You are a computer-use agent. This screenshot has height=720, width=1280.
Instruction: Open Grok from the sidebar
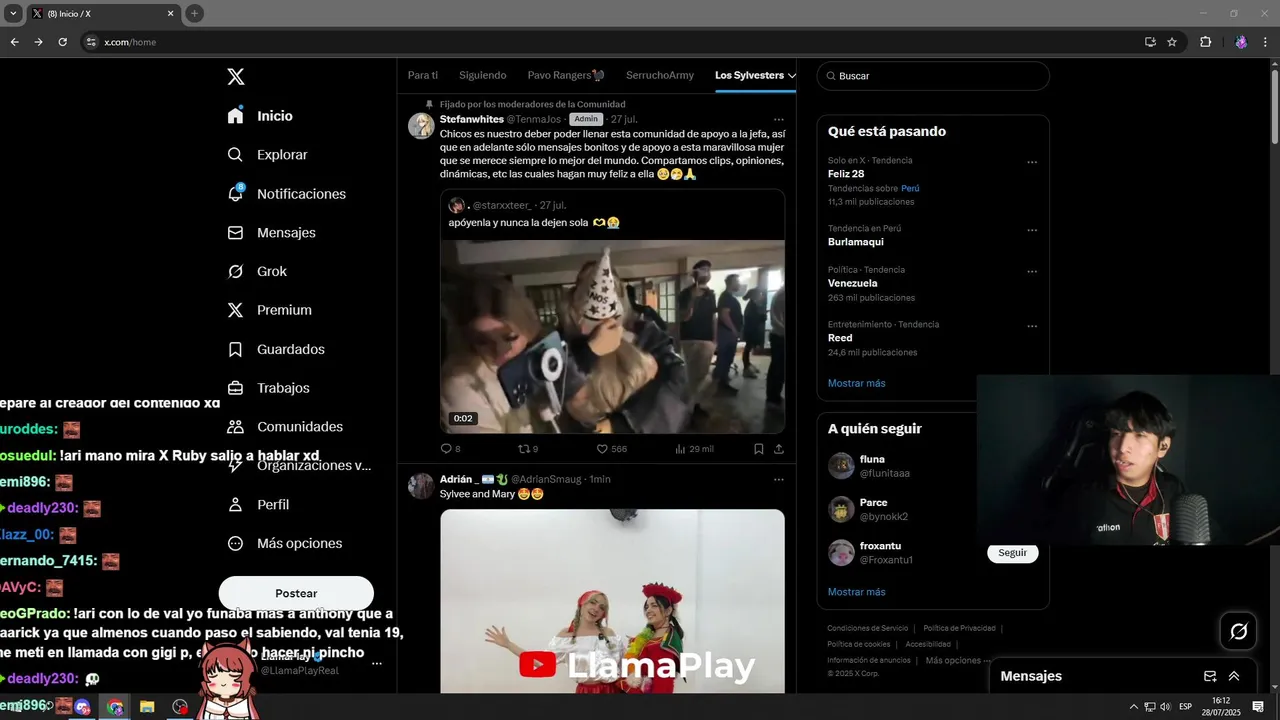click(x=257, y=272)
